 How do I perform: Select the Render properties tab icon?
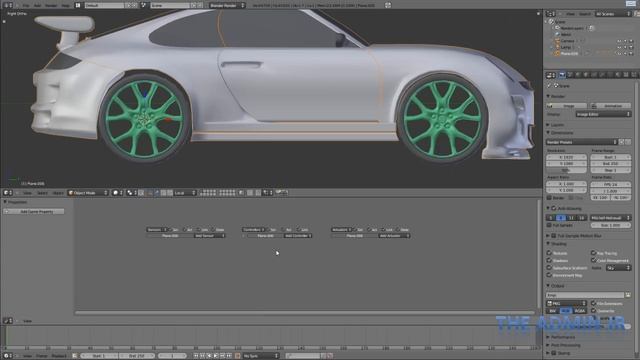(x=562, y=75)
